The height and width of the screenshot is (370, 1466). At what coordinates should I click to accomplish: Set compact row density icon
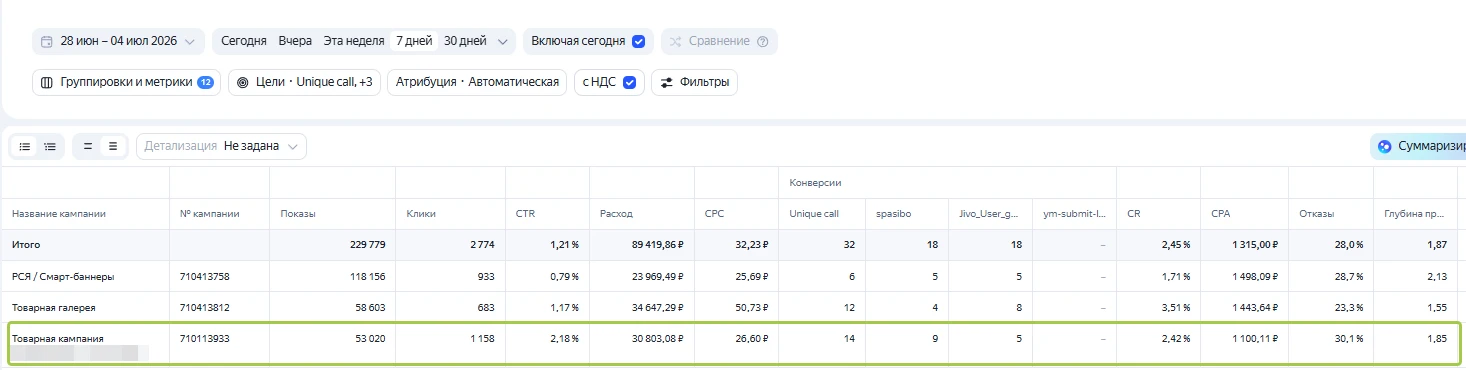(x=88, y=146)
